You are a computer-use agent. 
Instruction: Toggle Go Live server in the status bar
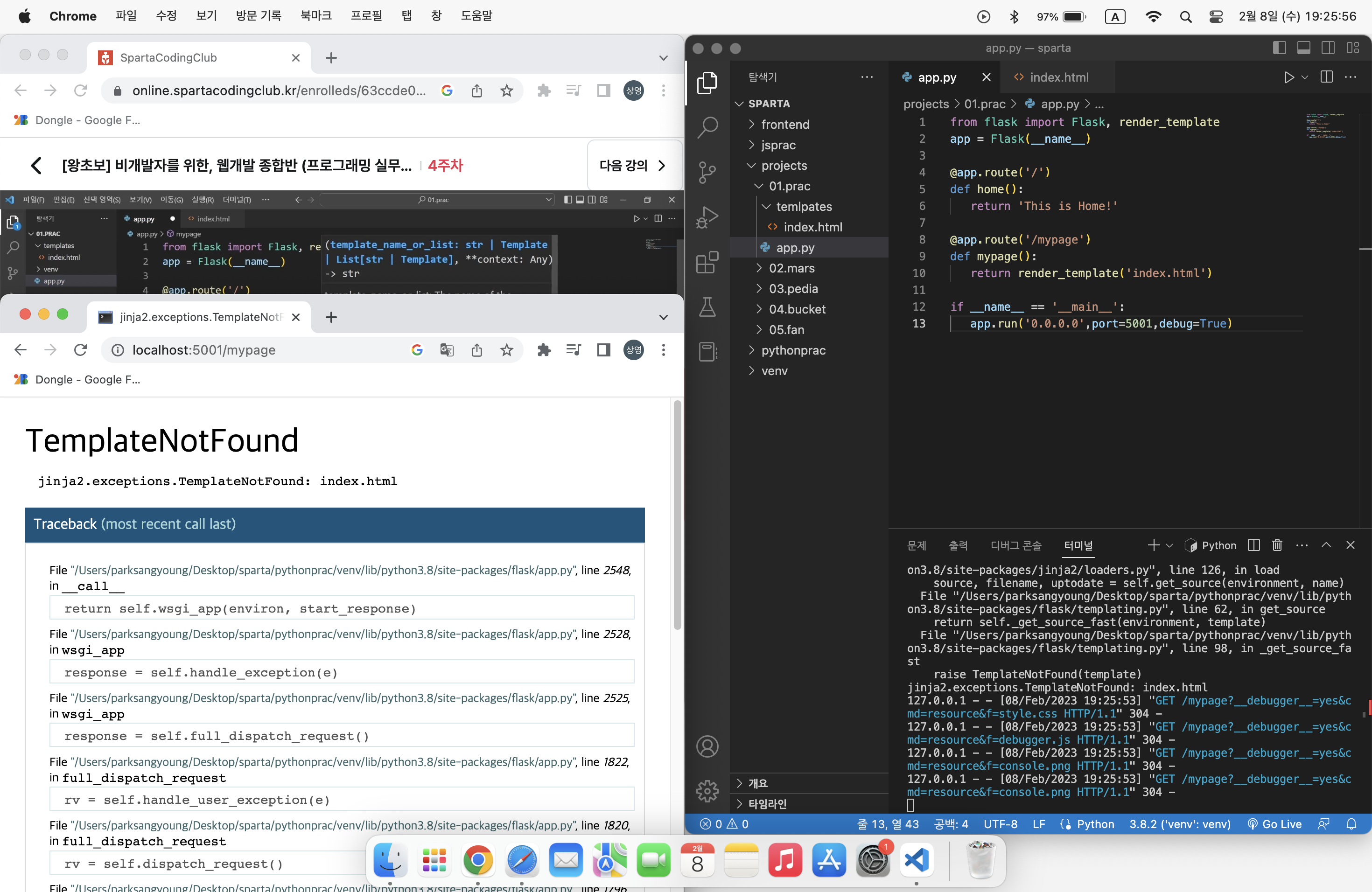pyautogui.click(x=1274, y=824)
